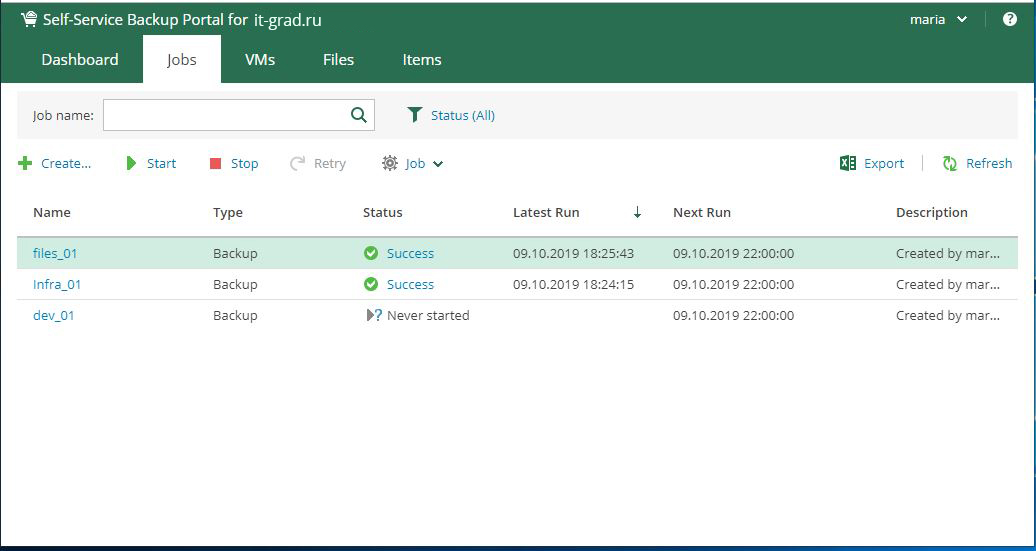The height and width of the screenshot is (551, 1036).
Task: Click the search magnifier icon
Action: 359,115
